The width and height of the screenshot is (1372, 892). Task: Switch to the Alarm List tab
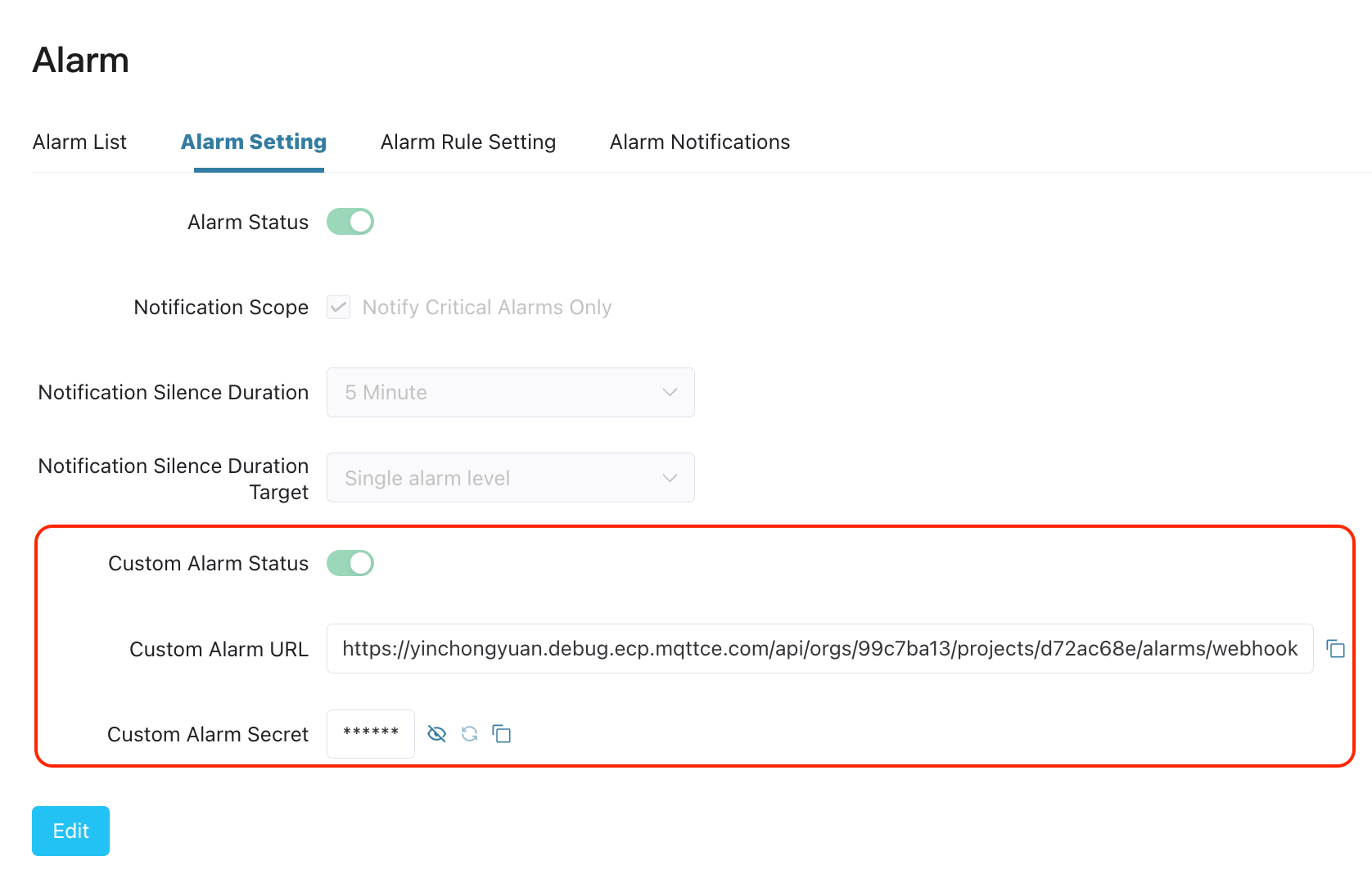coord(79,142)
